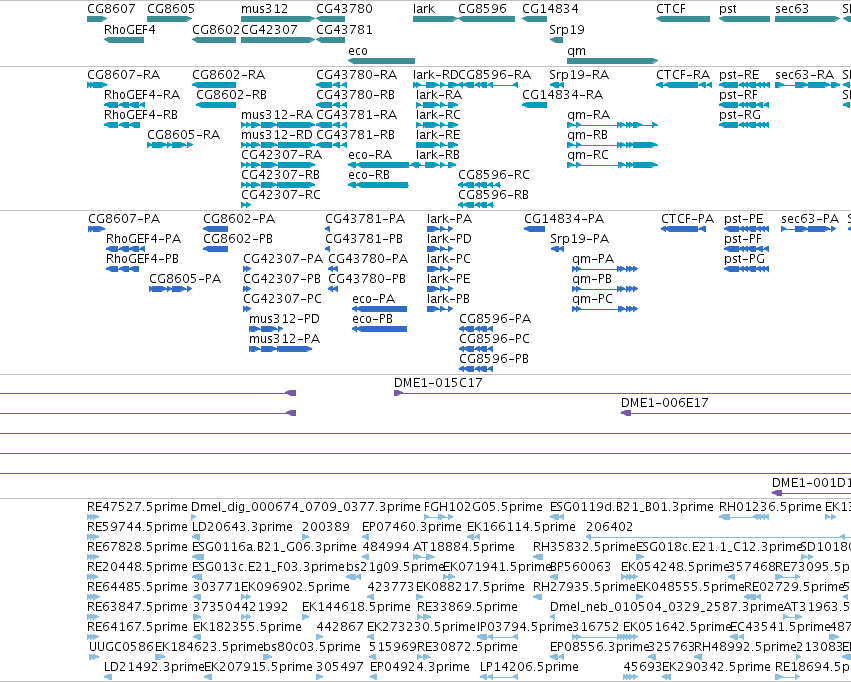Select transcript RhoGEF4-RB
The width and height of the screenshot is (851, 682).
[x=122, y=125]
